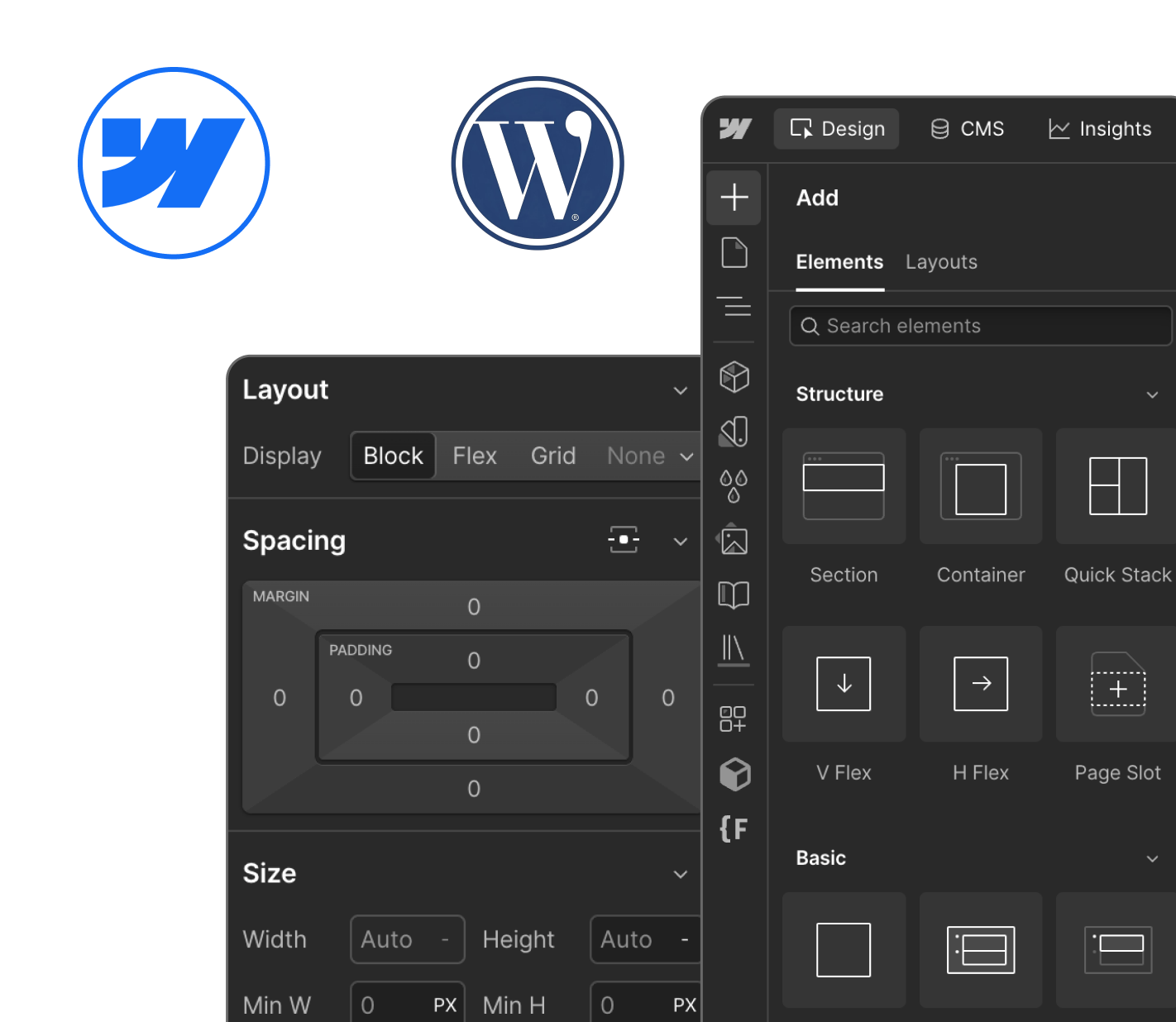
Task: Collapse the Spacing section
Action: point(681,542)
